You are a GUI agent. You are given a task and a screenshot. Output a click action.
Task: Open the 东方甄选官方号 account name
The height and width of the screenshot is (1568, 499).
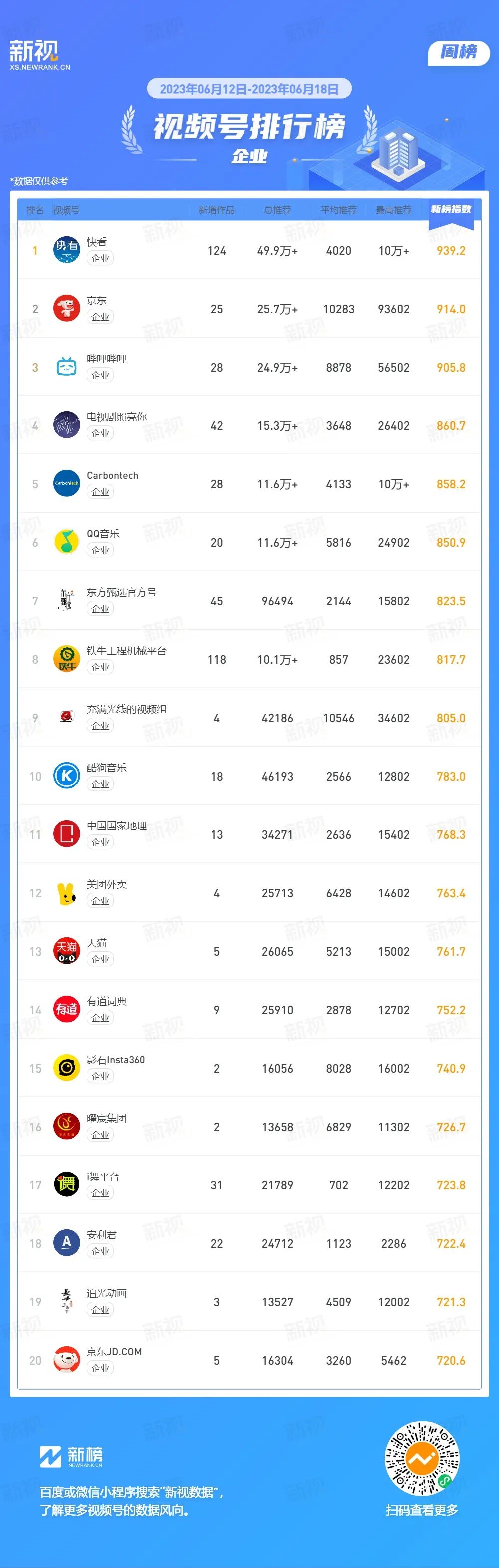(122, 592)
